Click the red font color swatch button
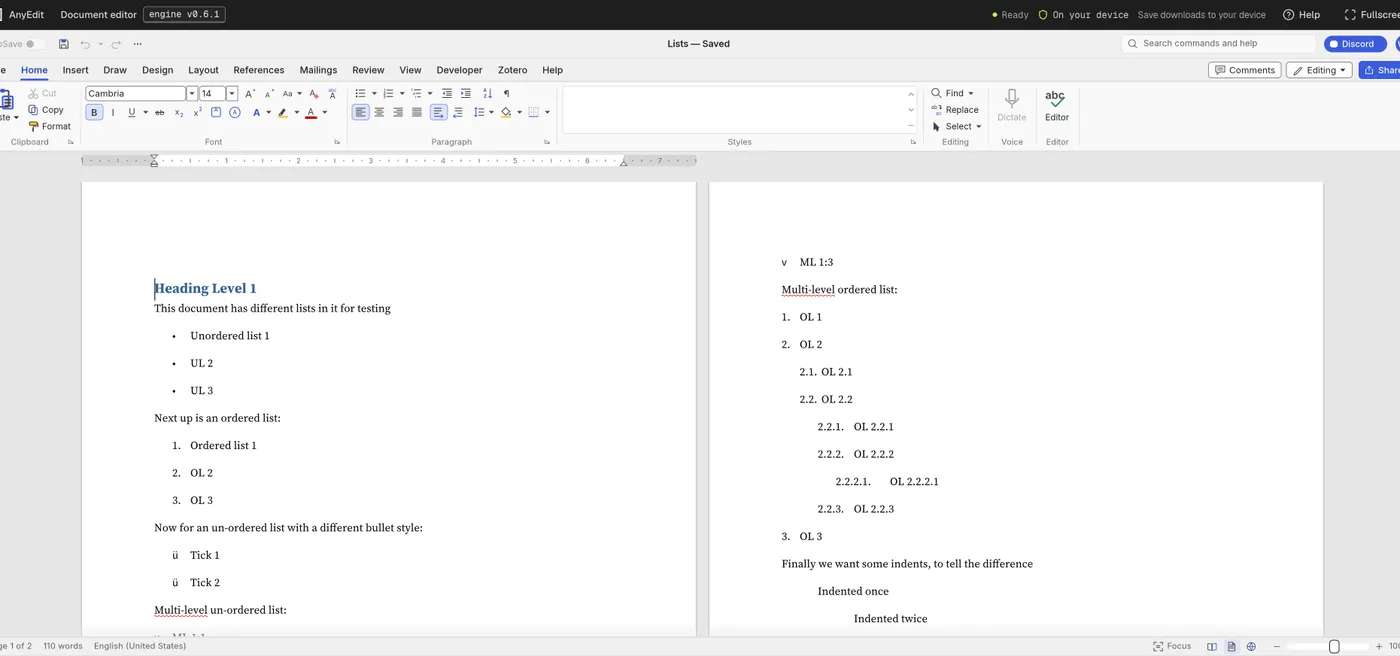This screenshot has width=1400, height=656. (x=311, y=113)
